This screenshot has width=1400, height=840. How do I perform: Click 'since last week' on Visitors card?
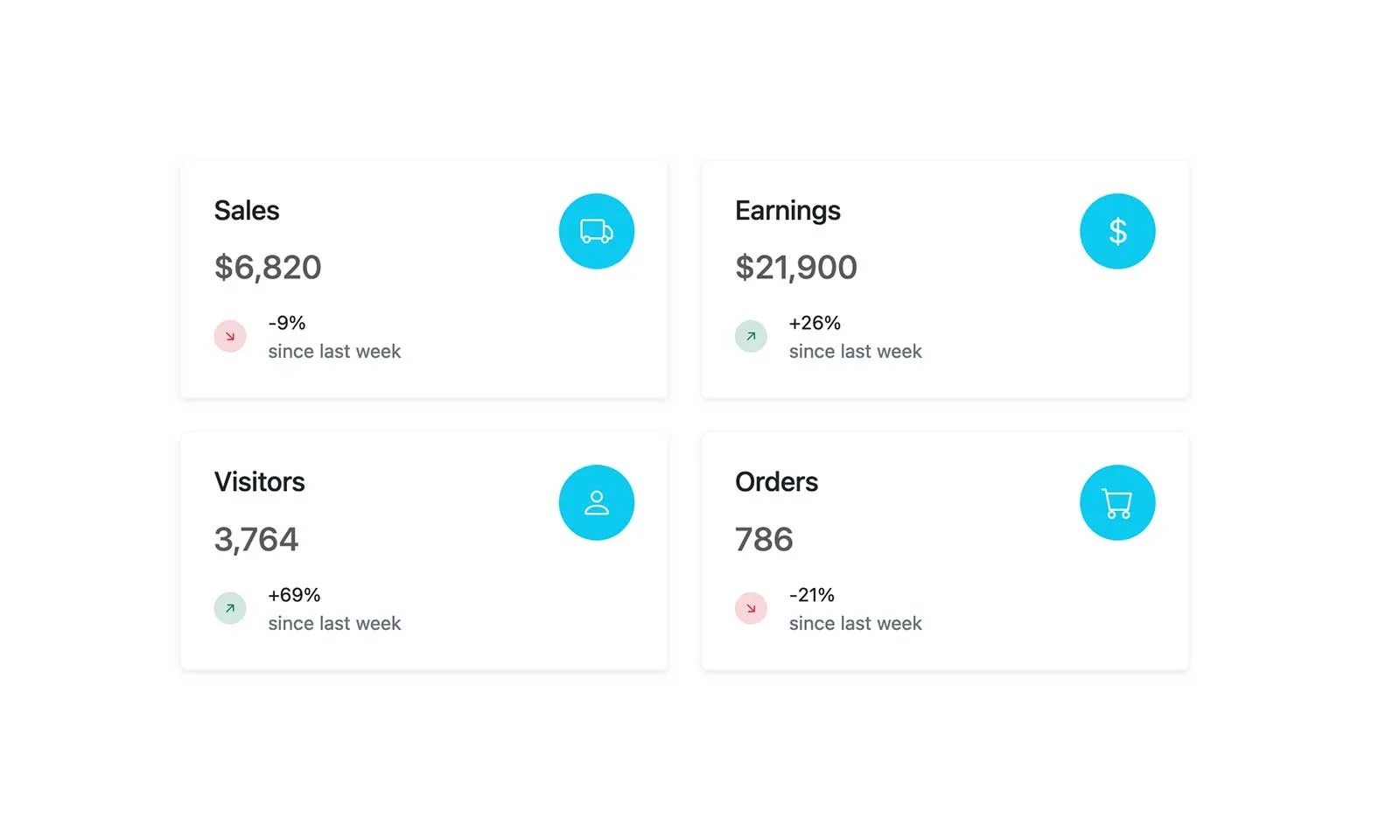334,623
